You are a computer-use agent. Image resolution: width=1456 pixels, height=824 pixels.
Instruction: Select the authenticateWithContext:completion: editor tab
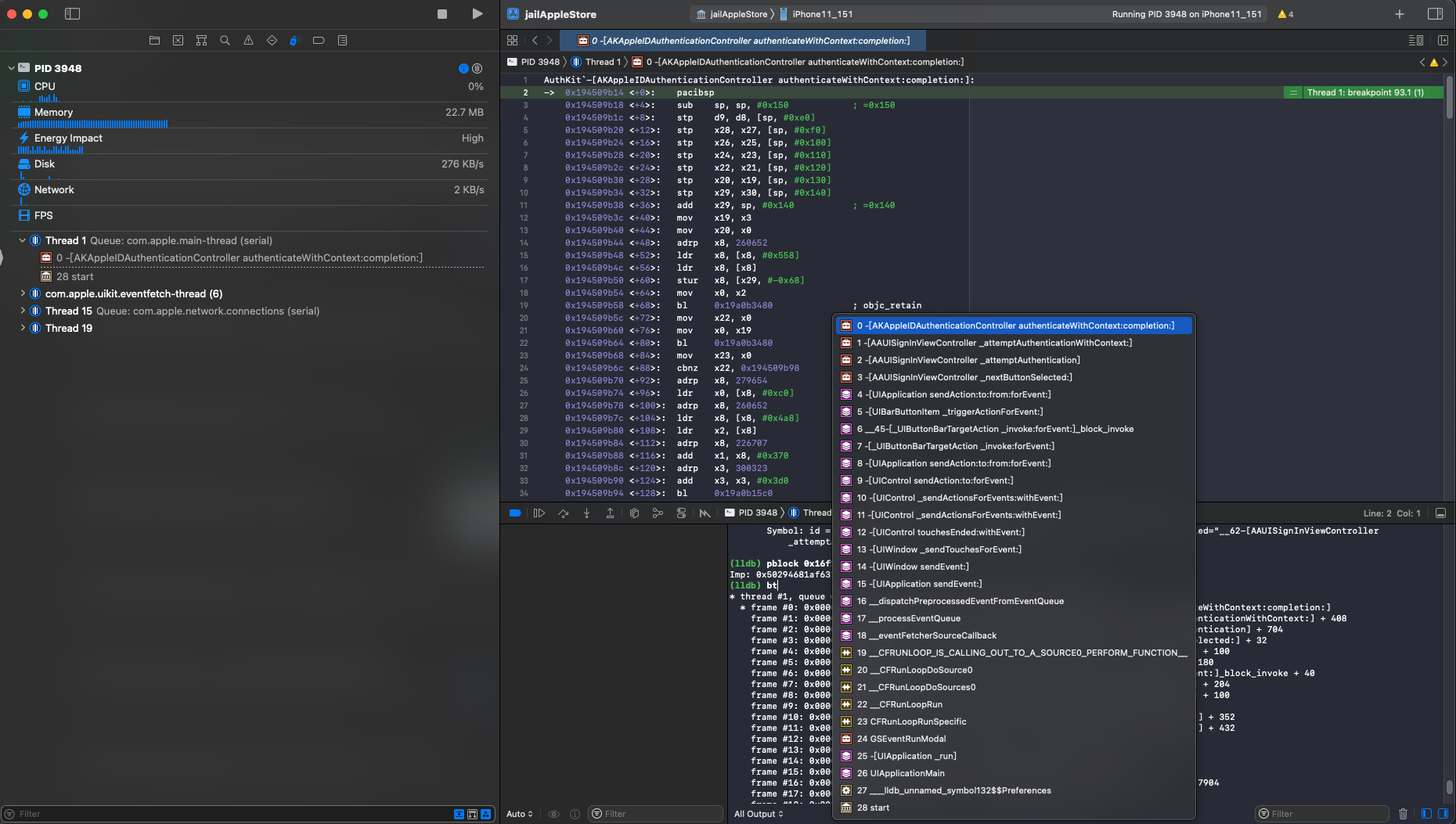pyautogui.click(x=744, y=41)
